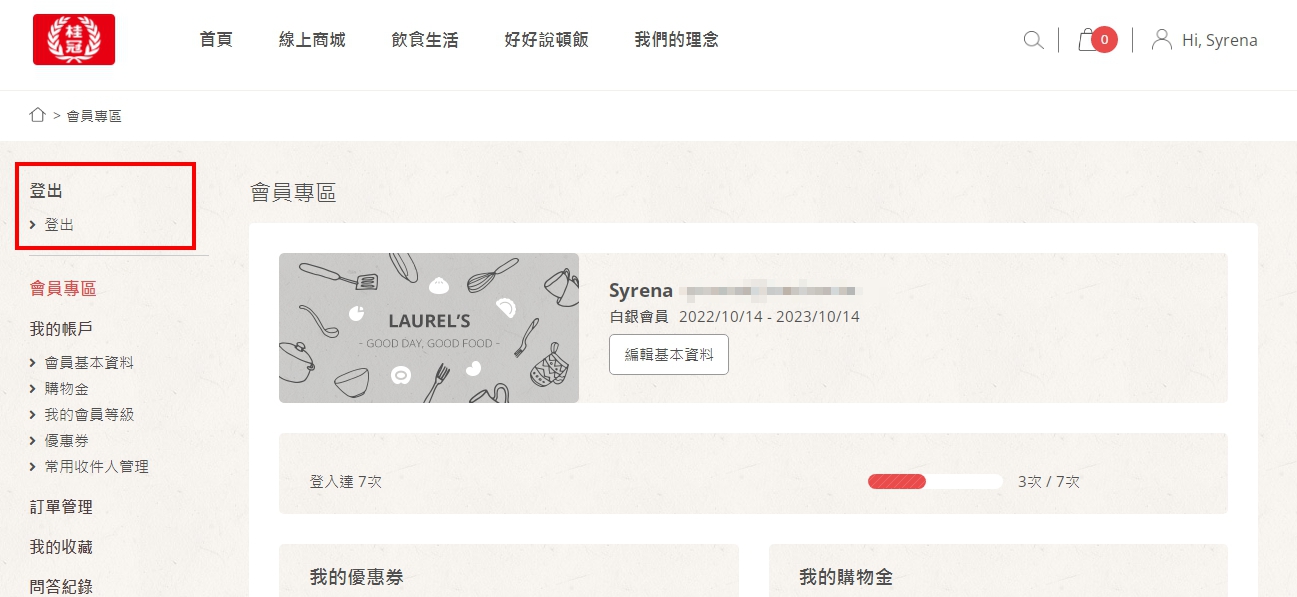Click the user profile icon near Hi, Syrena
Screen dimensions: 1297x597
pos(1162,40)
